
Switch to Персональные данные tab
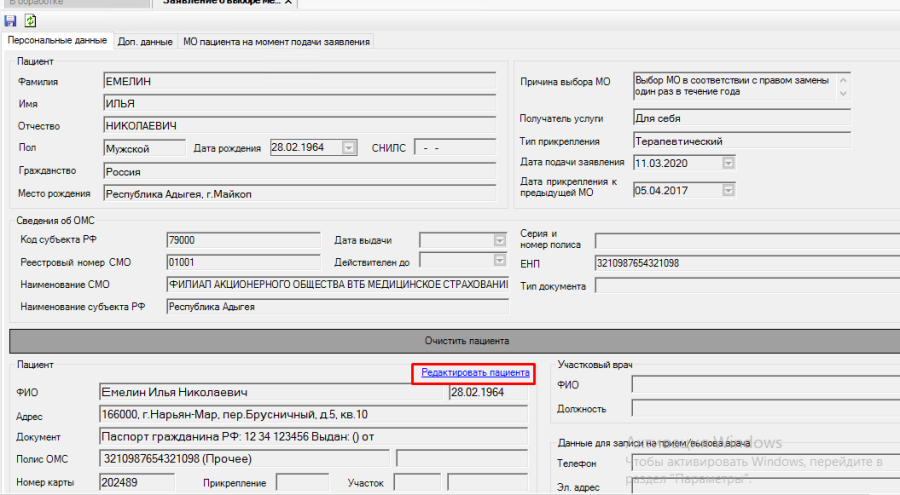(x=57, y=40)
